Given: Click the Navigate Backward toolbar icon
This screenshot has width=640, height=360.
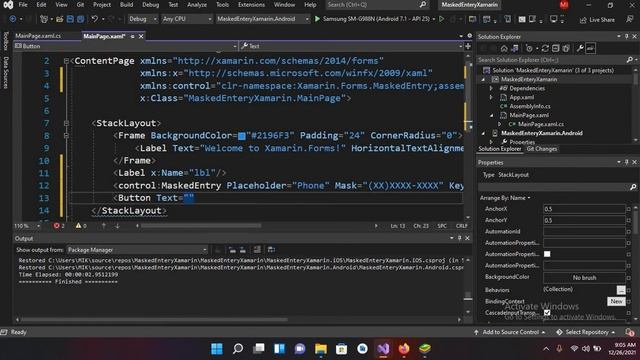Looking at the screenshot, I should tap(13, 19).
